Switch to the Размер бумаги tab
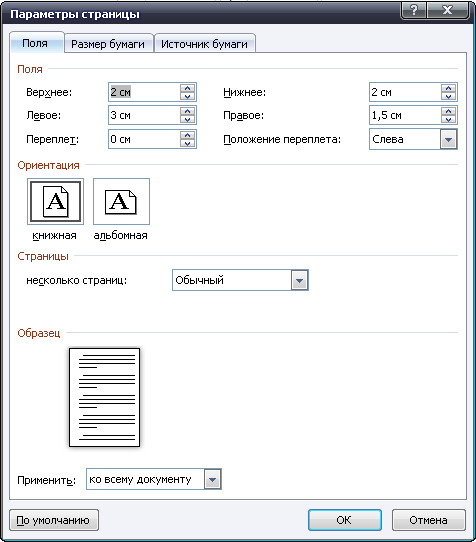This screenshot has width=476, height=542. pos(108,44)
